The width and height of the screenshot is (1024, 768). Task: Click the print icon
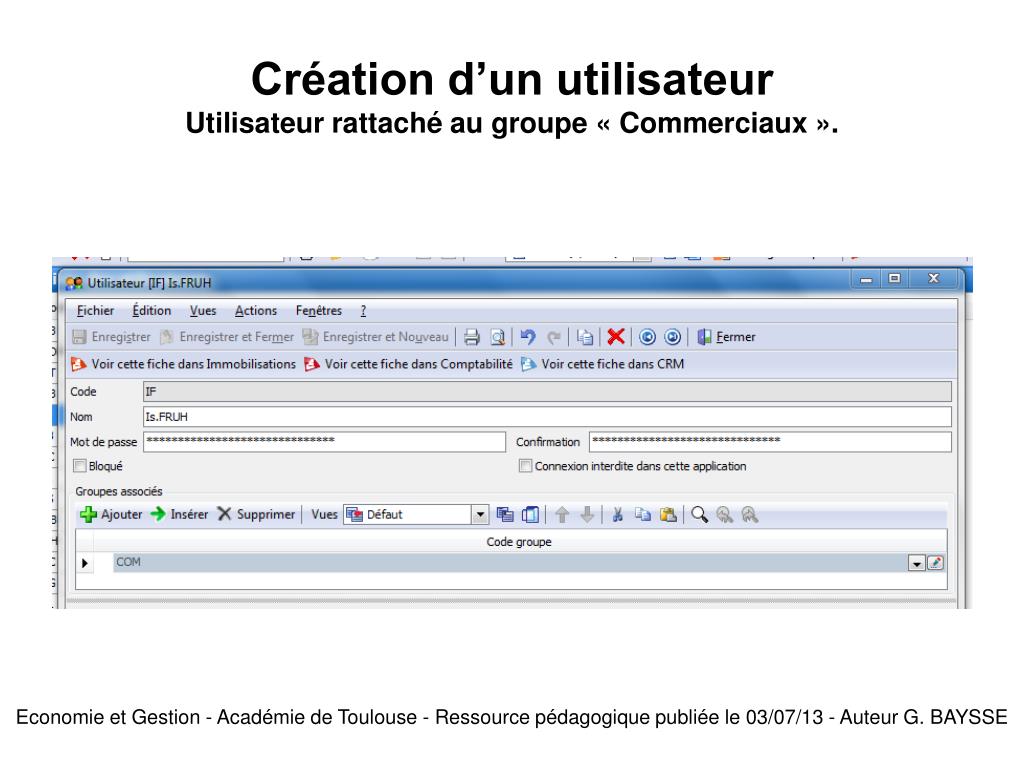[472, 337]
